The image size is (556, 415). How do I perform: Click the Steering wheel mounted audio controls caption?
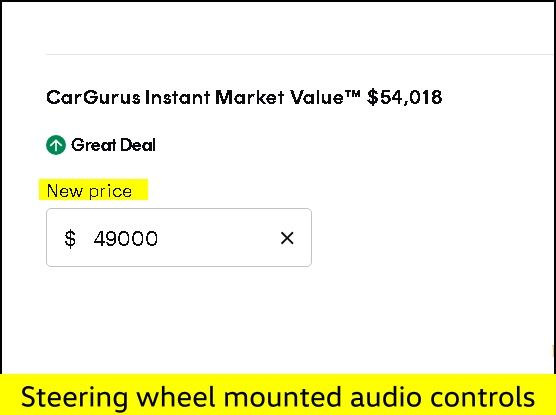click(278, 397)
